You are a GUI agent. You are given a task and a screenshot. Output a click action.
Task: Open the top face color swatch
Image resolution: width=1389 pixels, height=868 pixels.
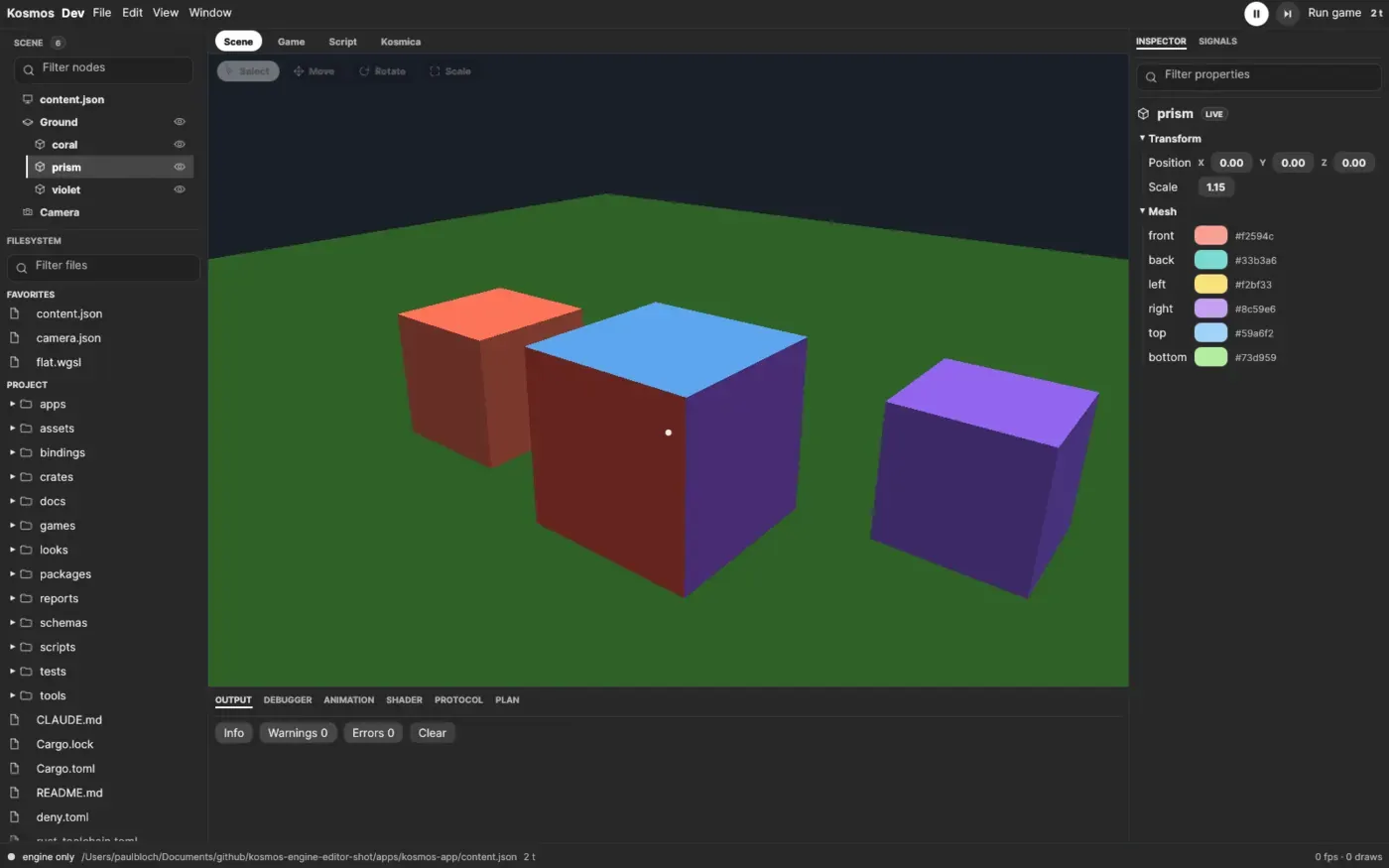tap(1210, 332)
